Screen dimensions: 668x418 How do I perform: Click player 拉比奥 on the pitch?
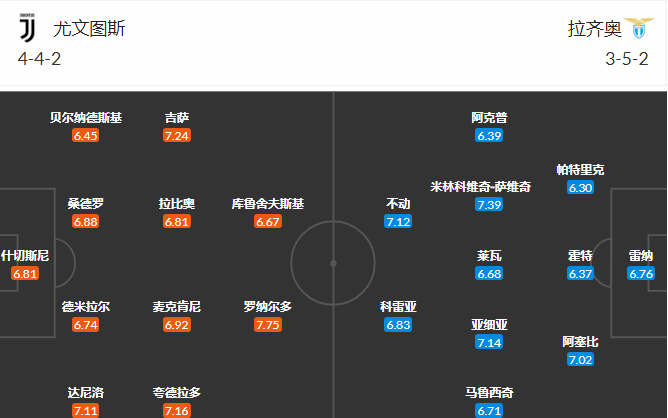point(177,204)
